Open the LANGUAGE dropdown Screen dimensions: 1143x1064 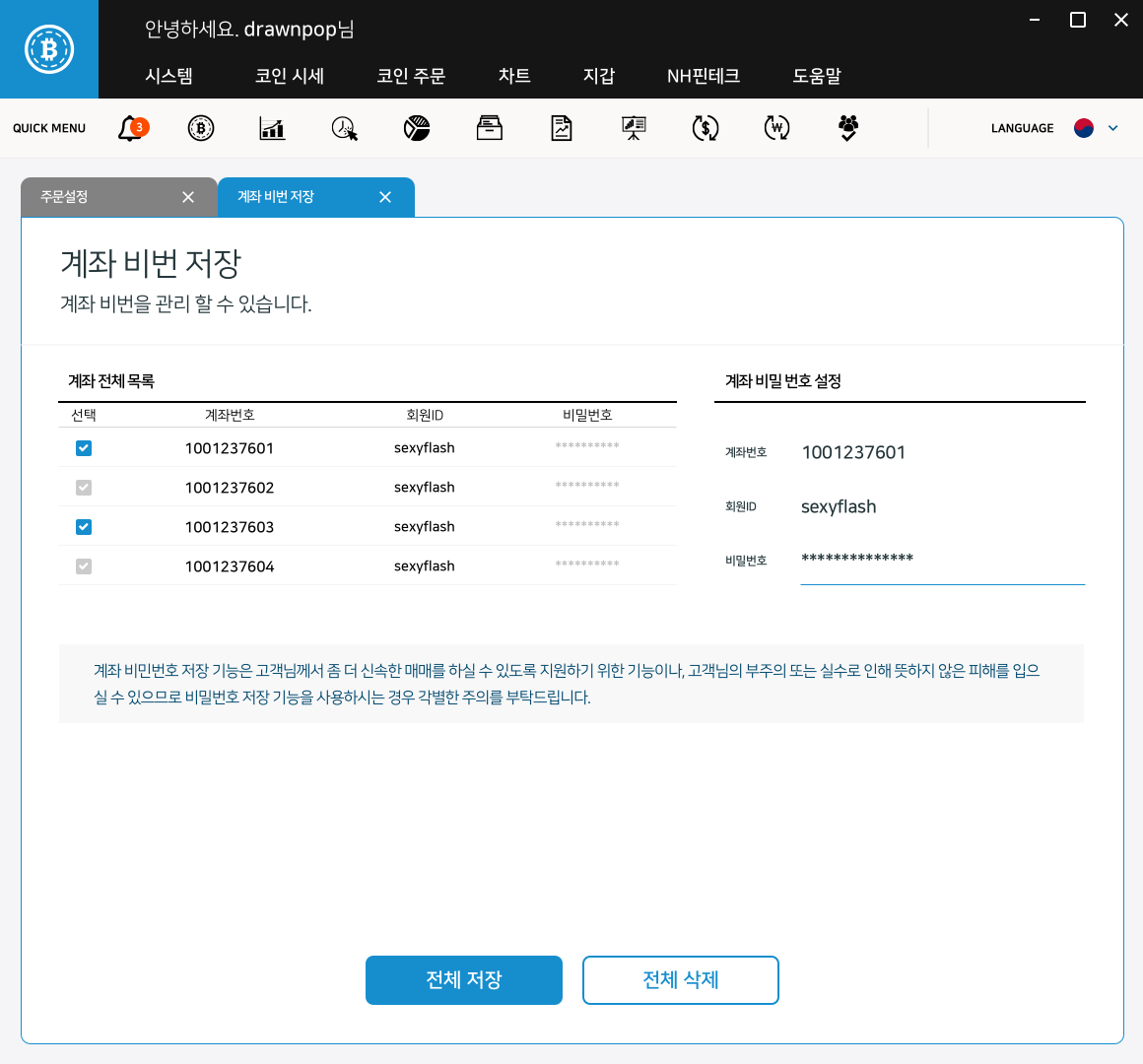(x=1113, y=128)
